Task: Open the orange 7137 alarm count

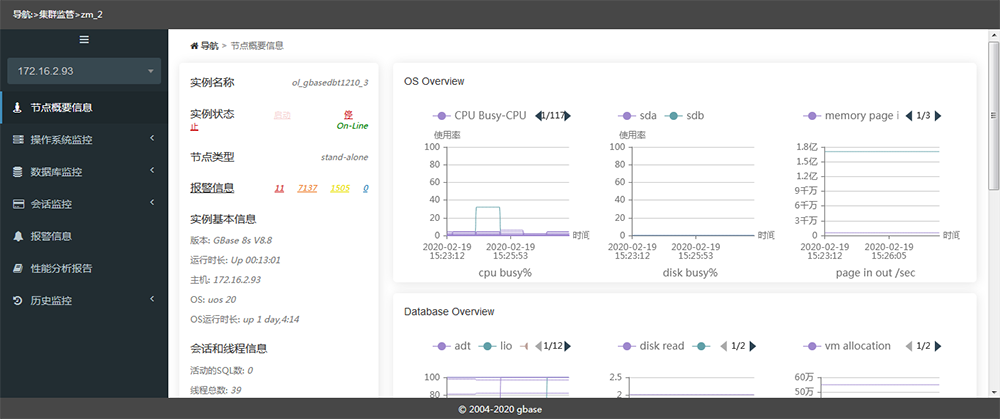Action: (x=307, y=189)
